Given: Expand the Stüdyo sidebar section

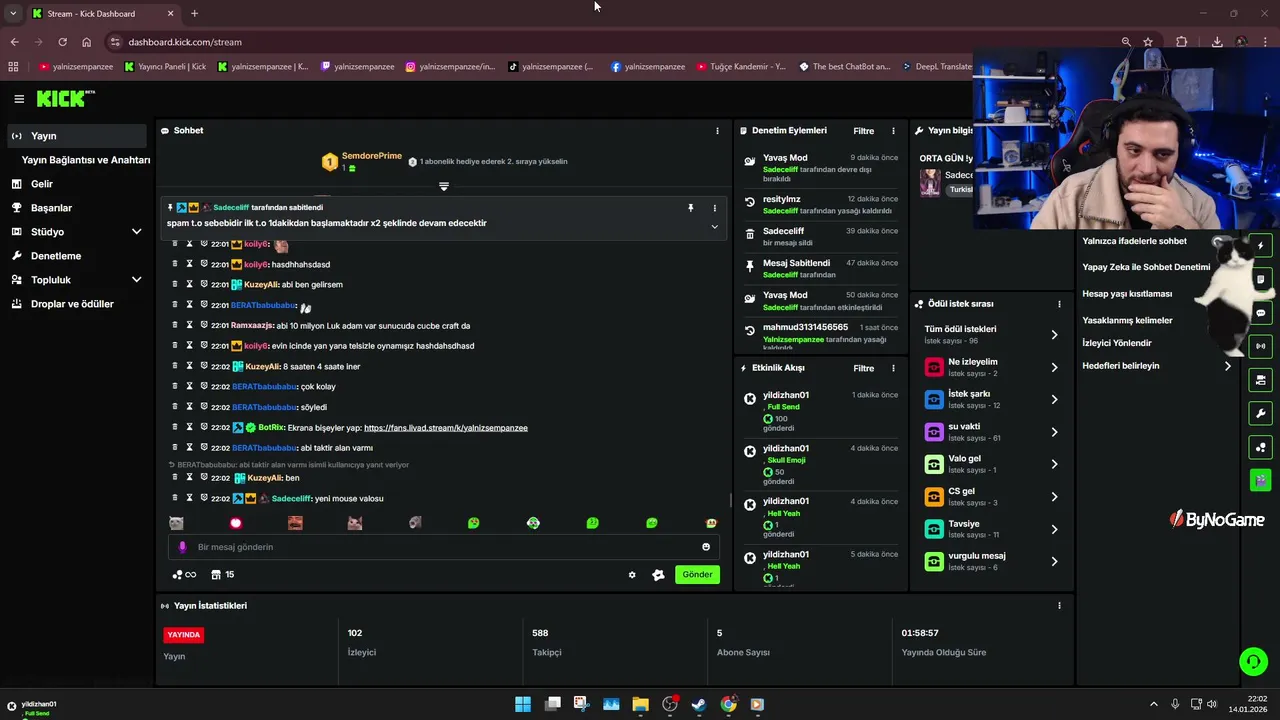Looking at the screenshot, I should (x=137, y=232).
